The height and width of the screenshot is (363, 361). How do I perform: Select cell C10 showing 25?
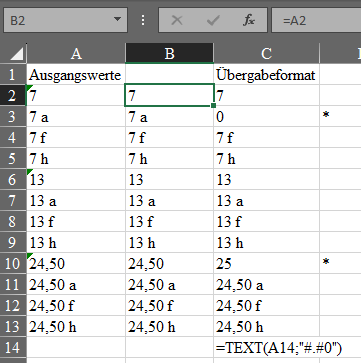click(x=266, y=263)
